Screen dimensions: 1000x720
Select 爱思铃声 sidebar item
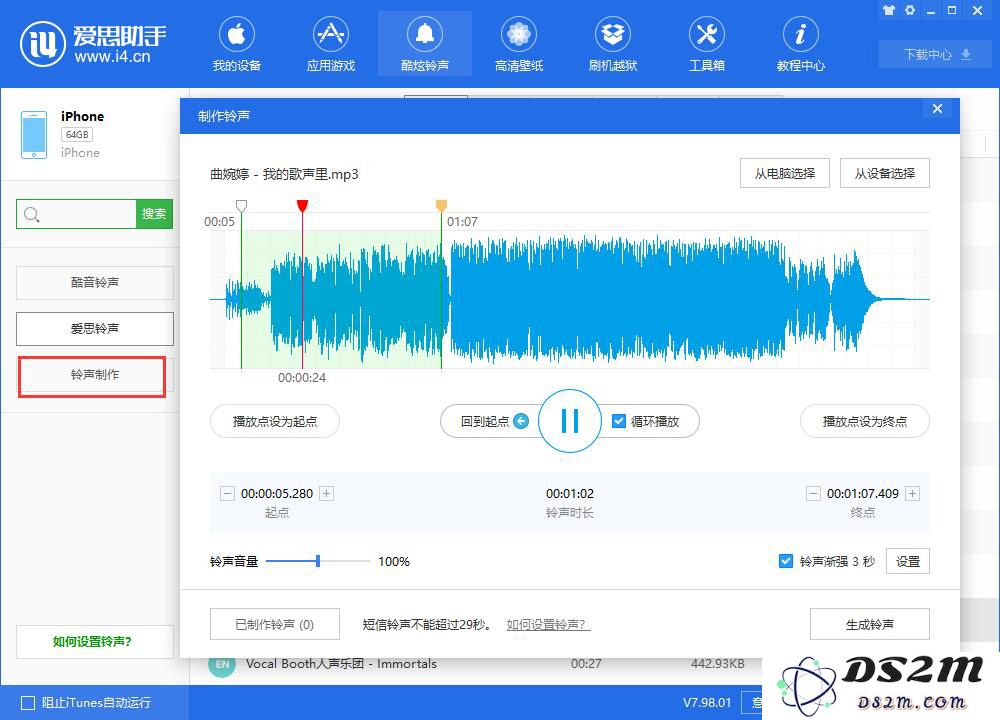click(95, 328)
